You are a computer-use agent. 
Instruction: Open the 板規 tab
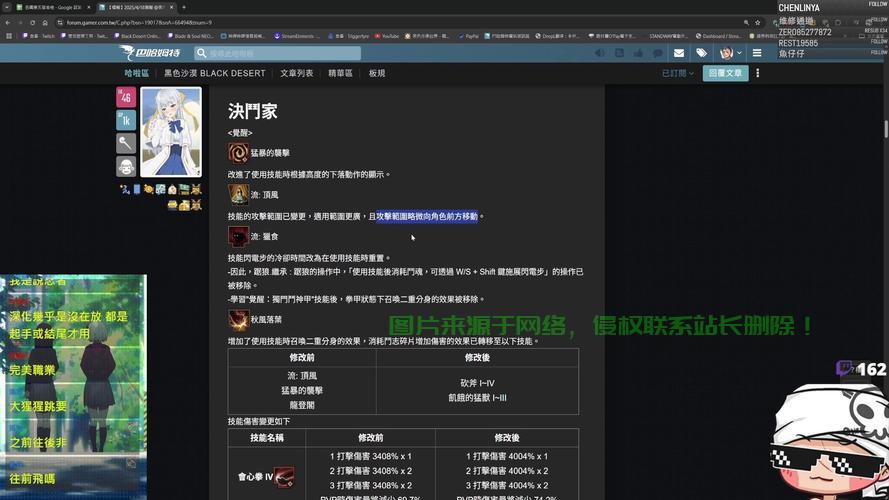(x=377, y=73)
